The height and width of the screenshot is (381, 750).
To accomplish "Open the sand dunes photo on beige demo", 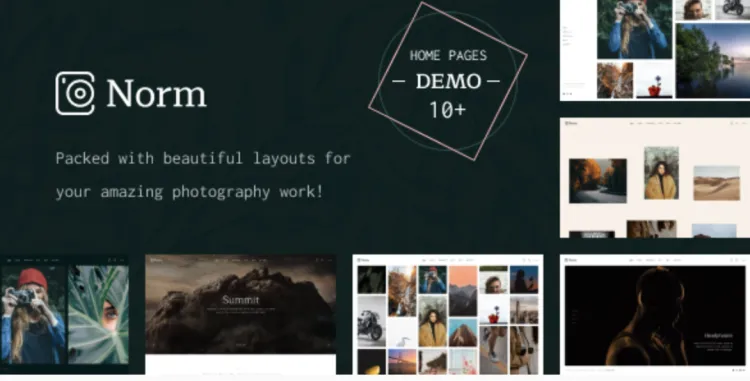I will pos(716,183).
